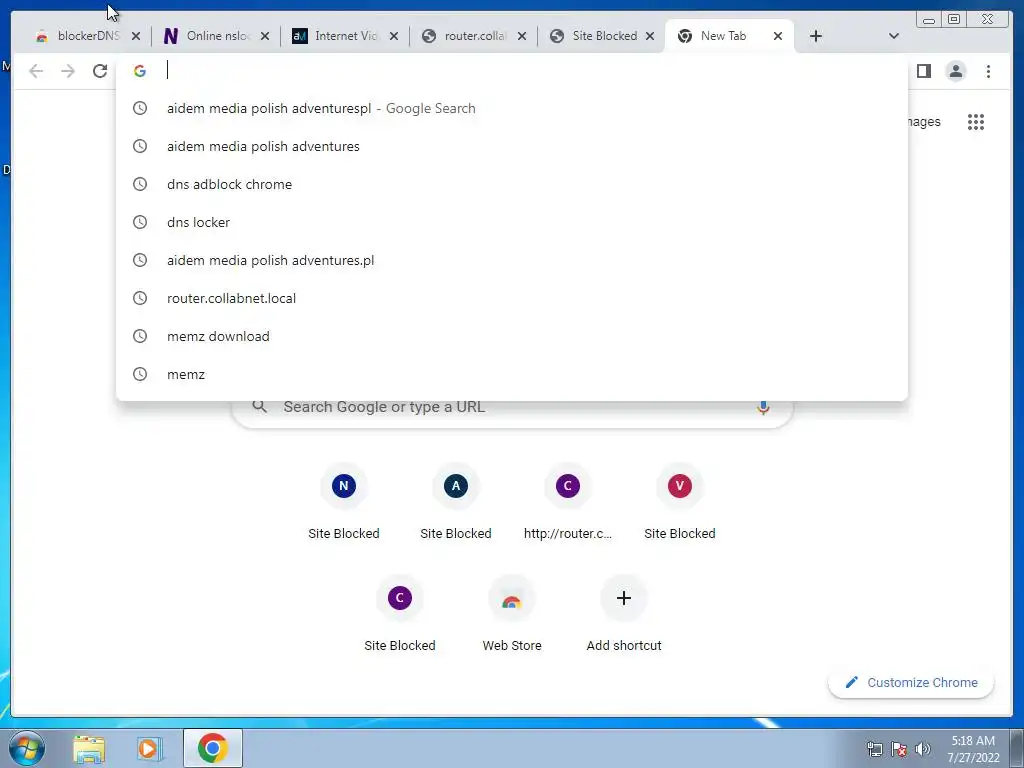Open the volume control in tray
This screenshot has height=768, width=1024.
click(923, 749)
